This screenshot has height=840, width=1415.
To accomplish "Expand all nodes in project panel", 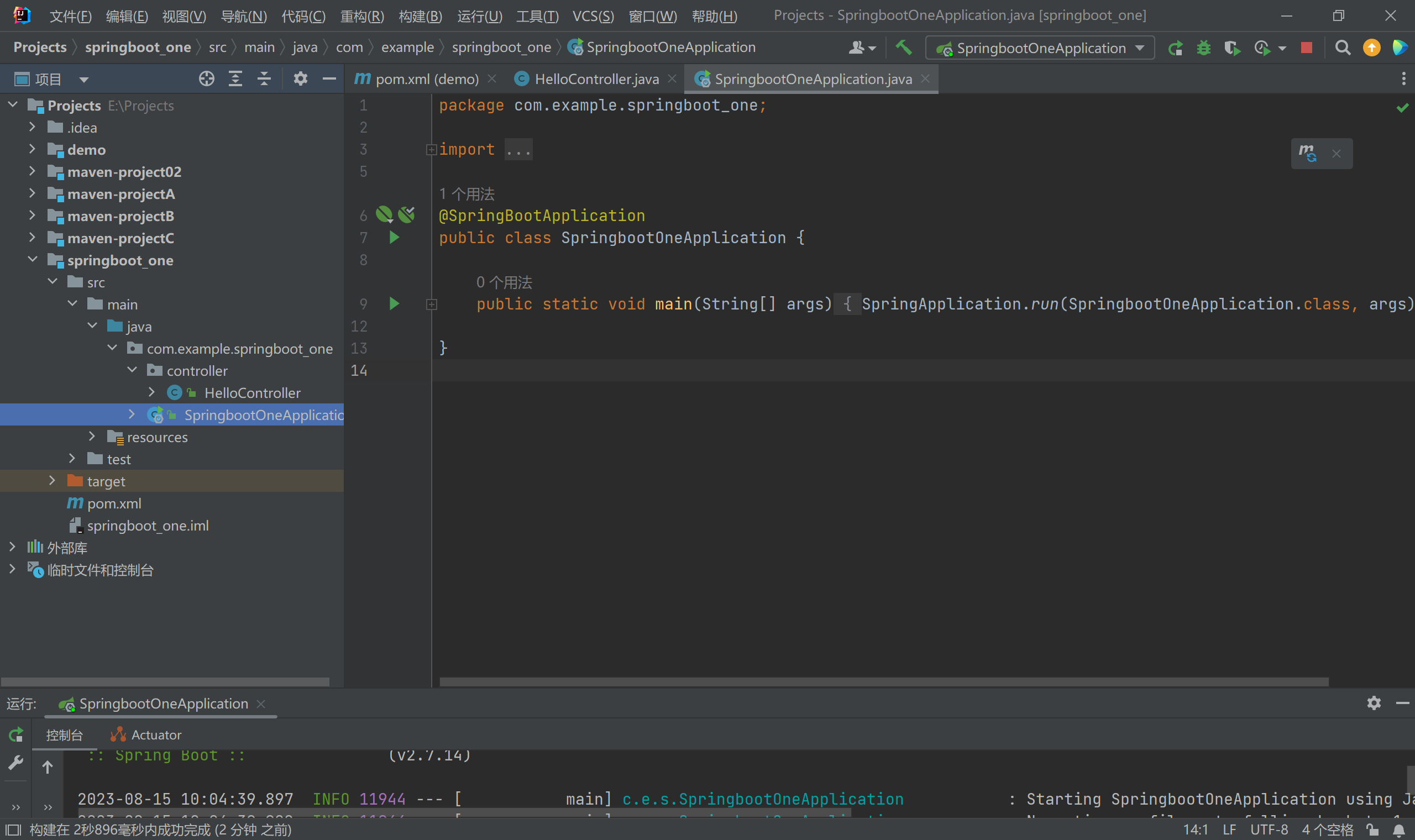I will pos(235,78).
